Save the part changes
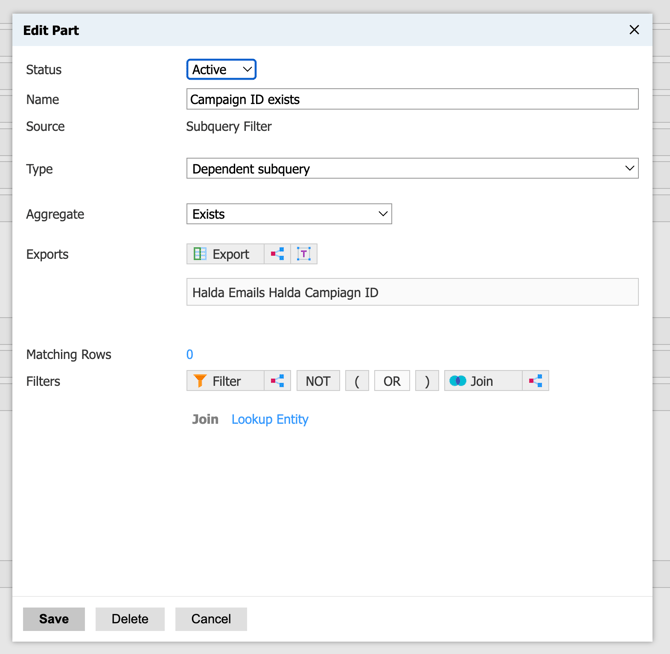Image resolution: width=670 pixels, height=654 pixels. coord(54,619)
